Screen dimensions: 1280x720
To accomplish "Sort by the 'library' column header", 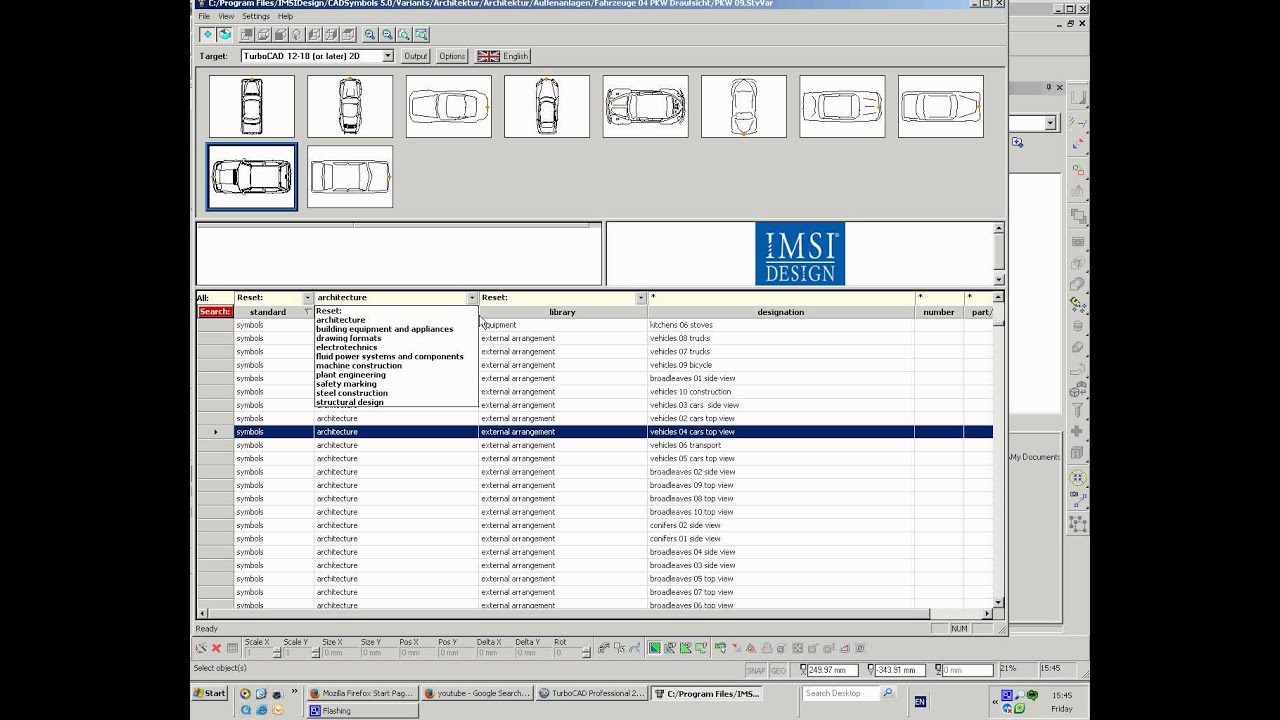I will [562, 312].
